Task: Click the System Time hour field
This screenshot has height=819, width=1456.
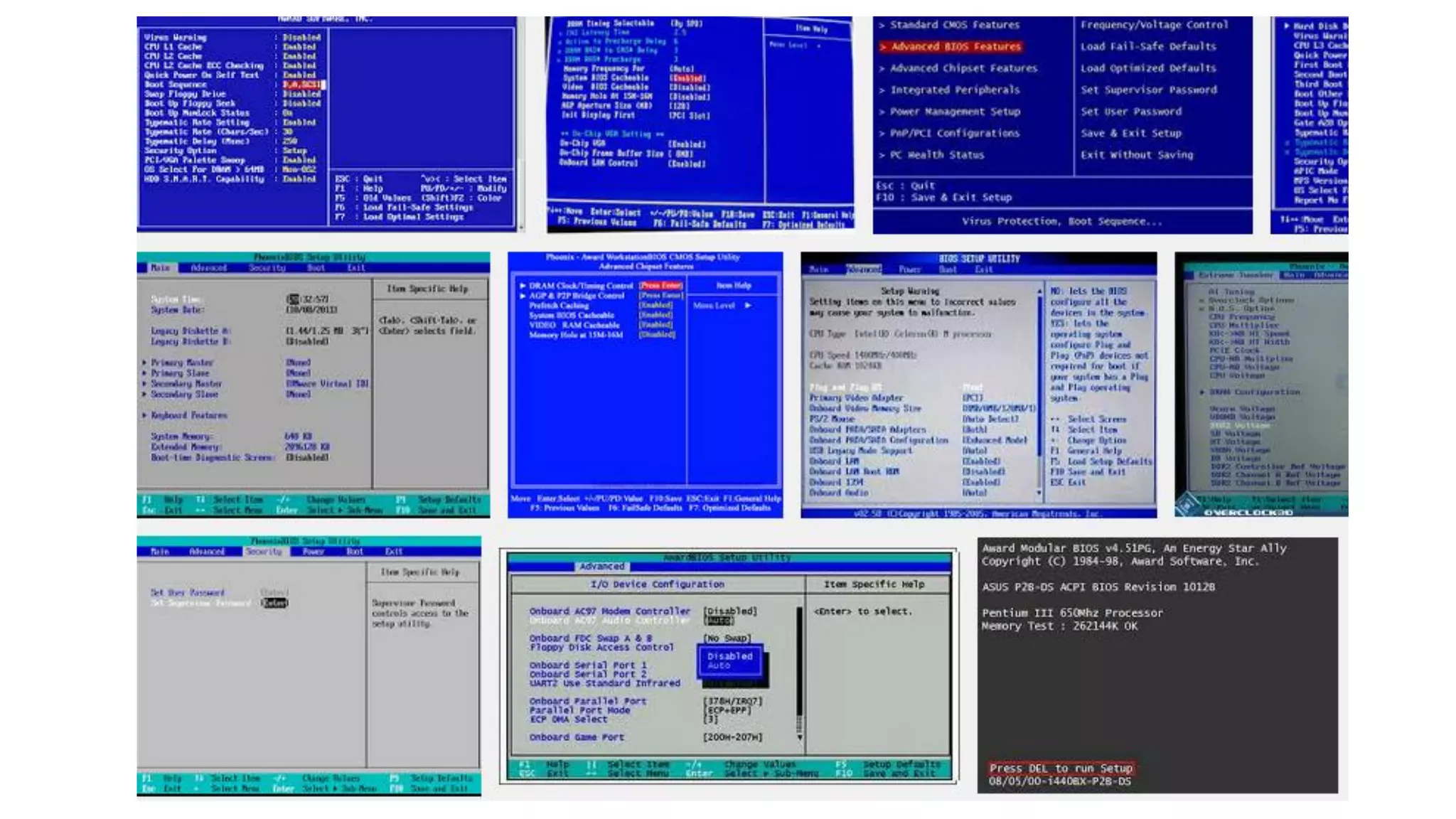Action: pos(292,299)
